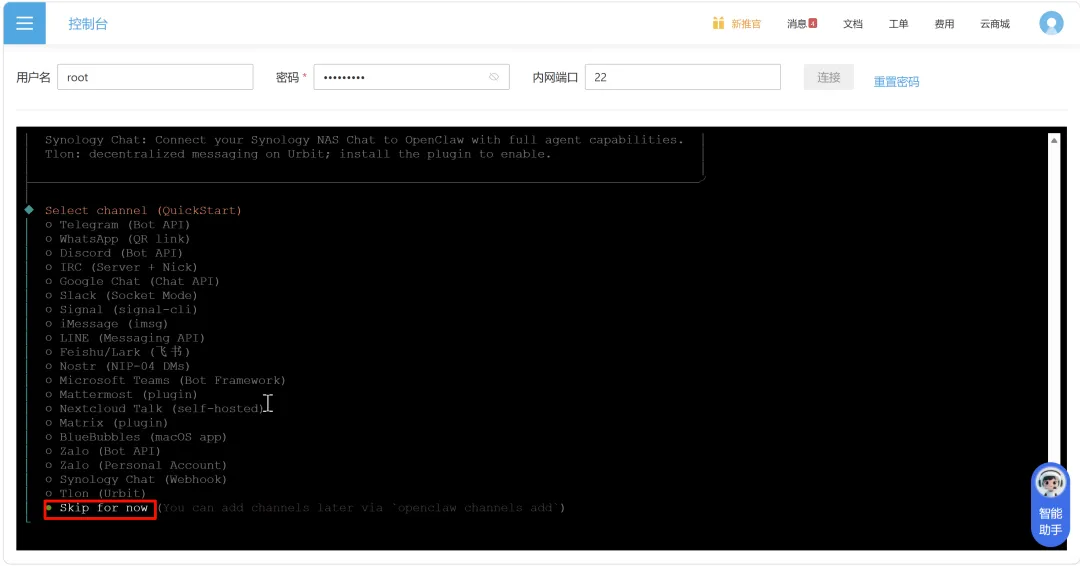
Task: Open the 工单 tickets menu
Action: coord(898,23)
